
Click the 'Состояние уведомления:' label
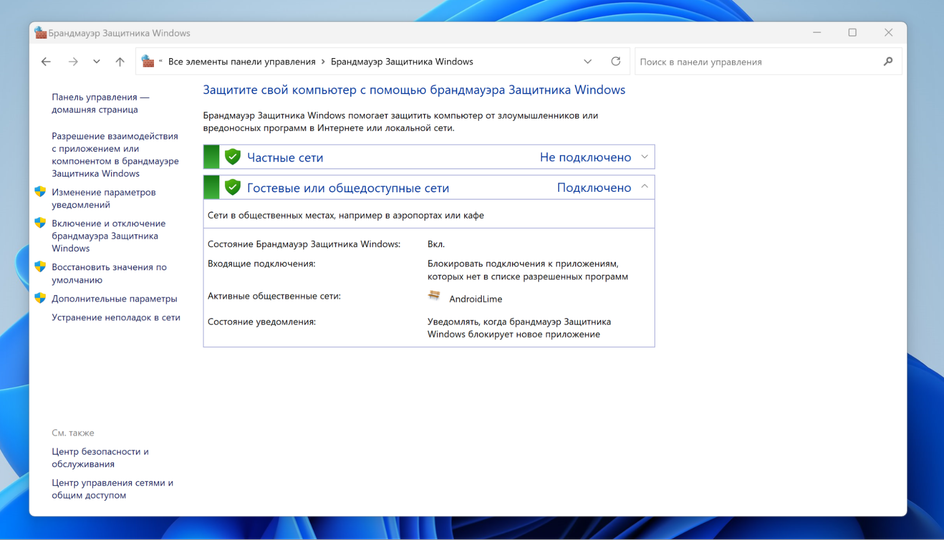click(x=261, y=321)
